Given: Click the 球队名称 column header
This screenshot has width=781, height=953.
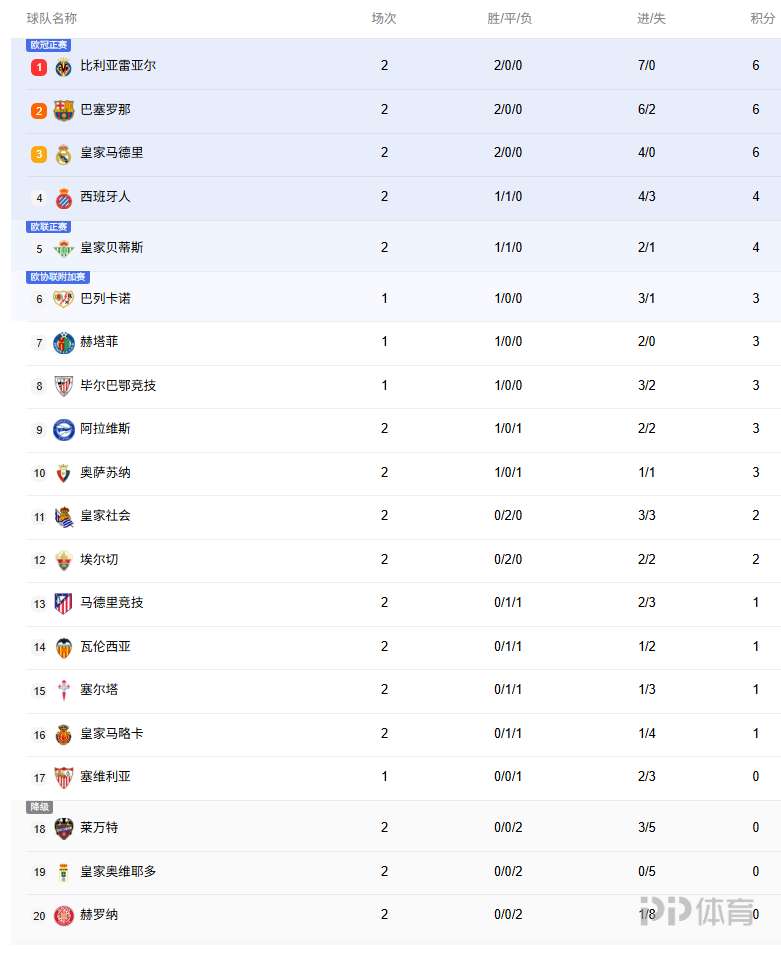Looking at the screenshot, I should (52, 19).
